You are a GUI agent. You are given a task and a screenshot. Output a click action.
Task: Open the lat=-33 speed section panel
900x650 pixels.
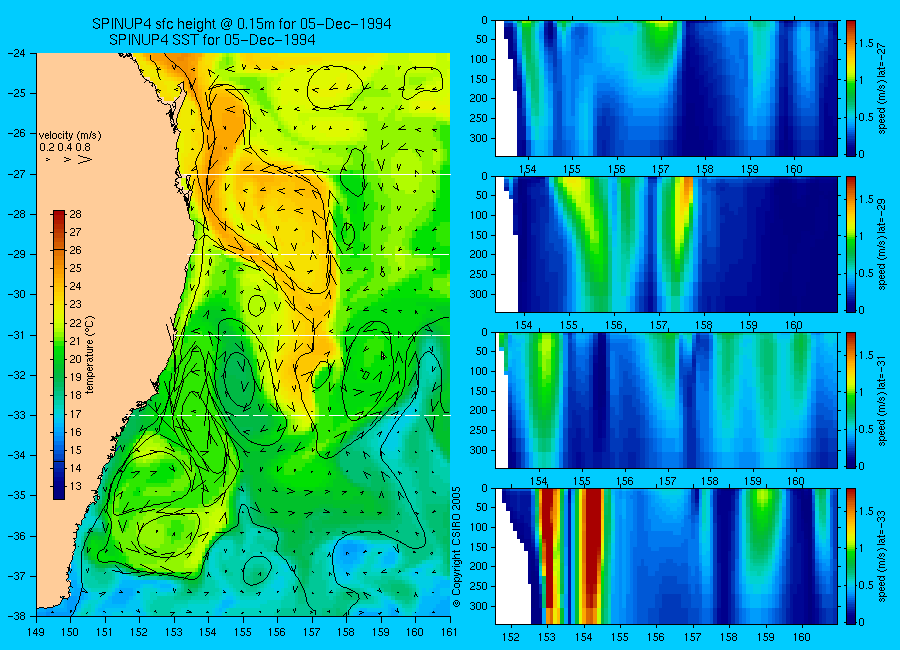(x=666, y=556)
